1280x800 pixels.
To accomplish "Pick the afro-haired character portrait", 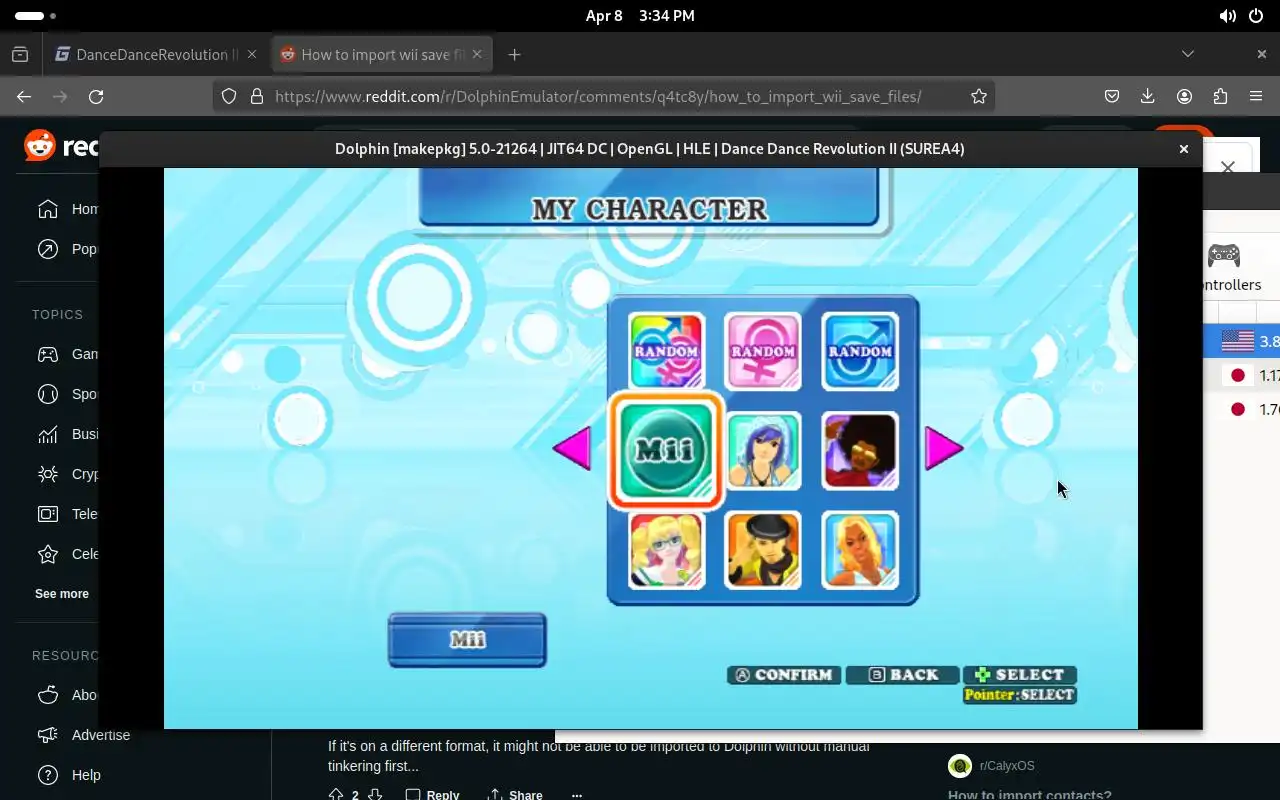I will [860, 450].
